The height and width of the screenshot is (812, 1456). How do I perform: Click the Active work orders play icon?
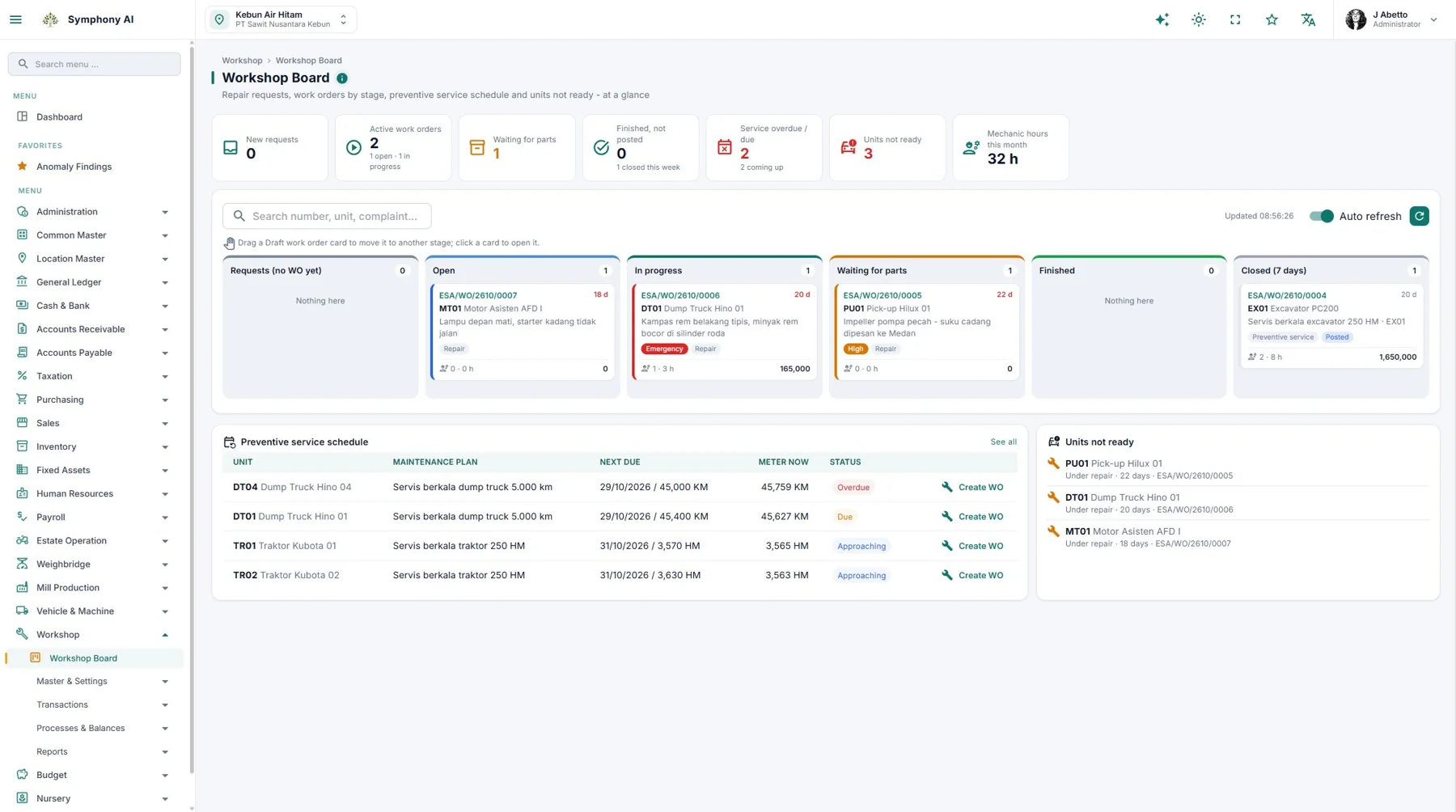353,148
